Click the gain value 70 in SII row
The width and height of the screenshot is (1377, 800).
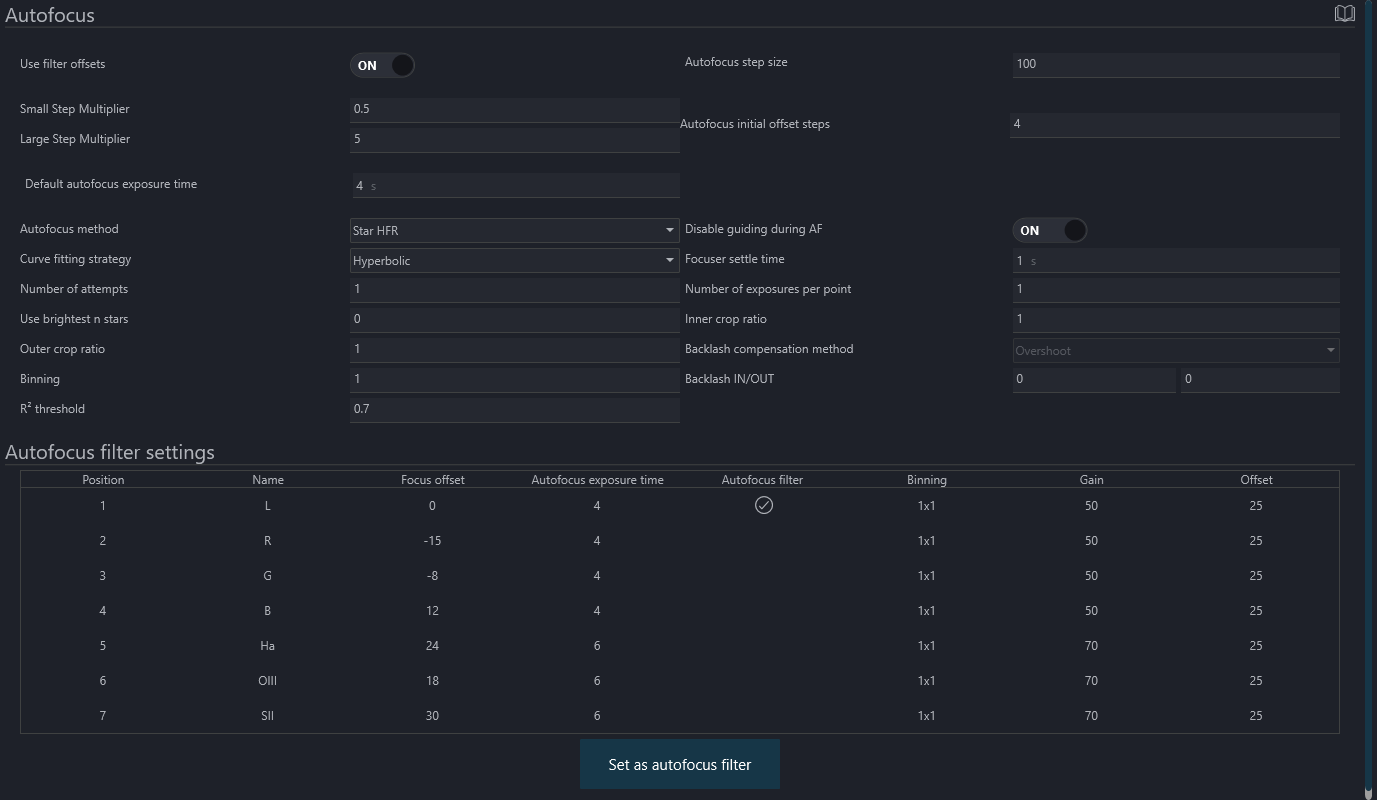[1091, 716]
